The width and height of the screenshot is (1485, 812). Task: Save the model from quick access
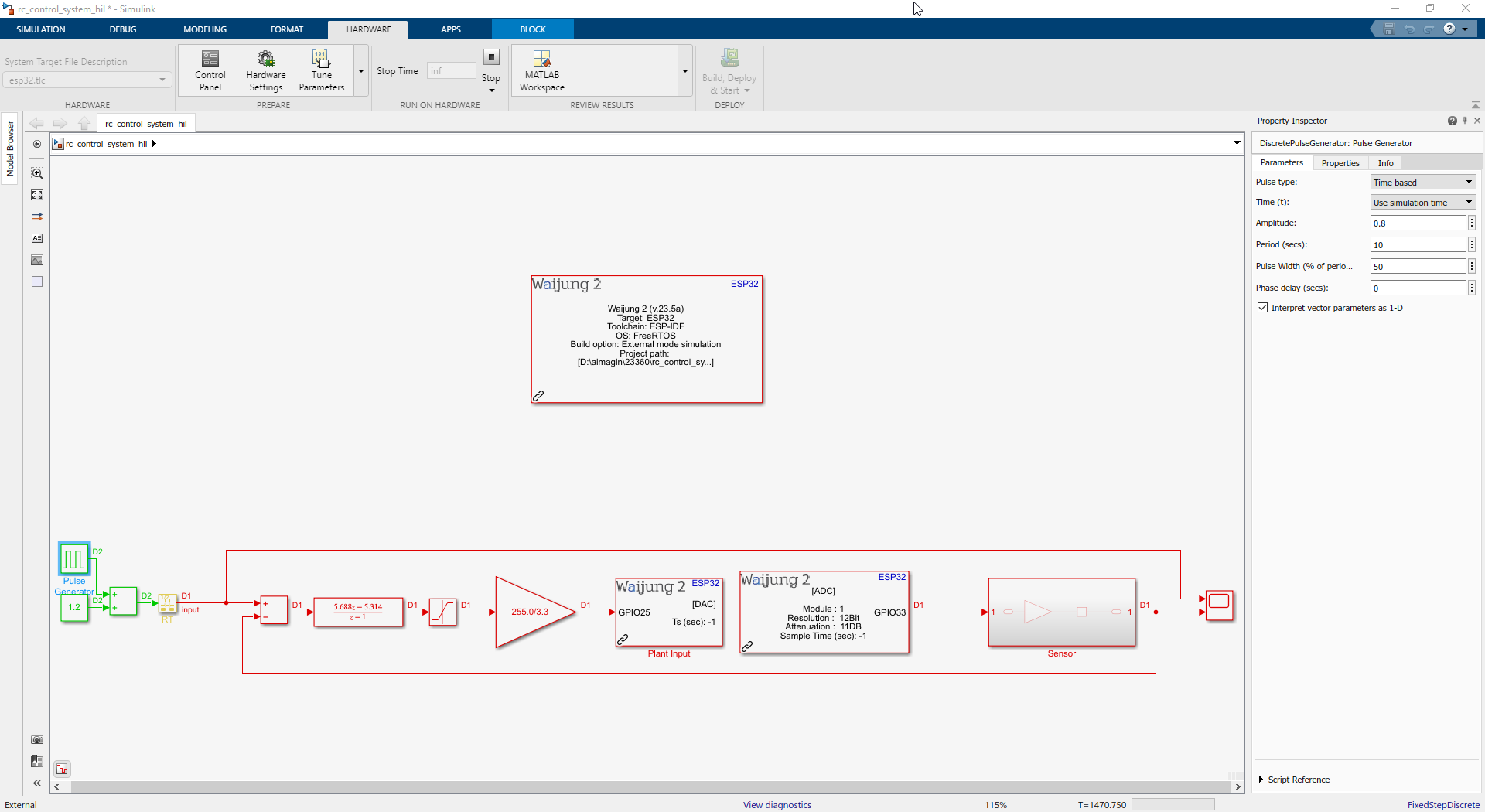click(1388, 29)
